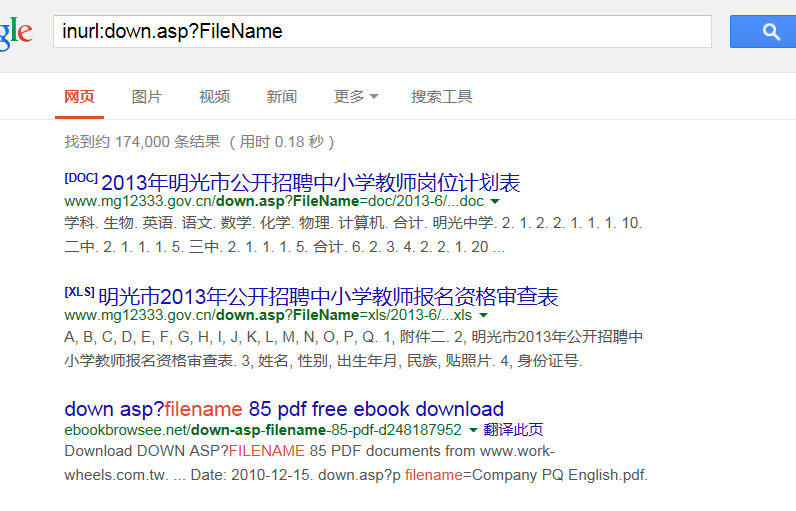This screenshot has width=796, height=511.
Task: Switch to the 视频 tab
Action: 214,96
